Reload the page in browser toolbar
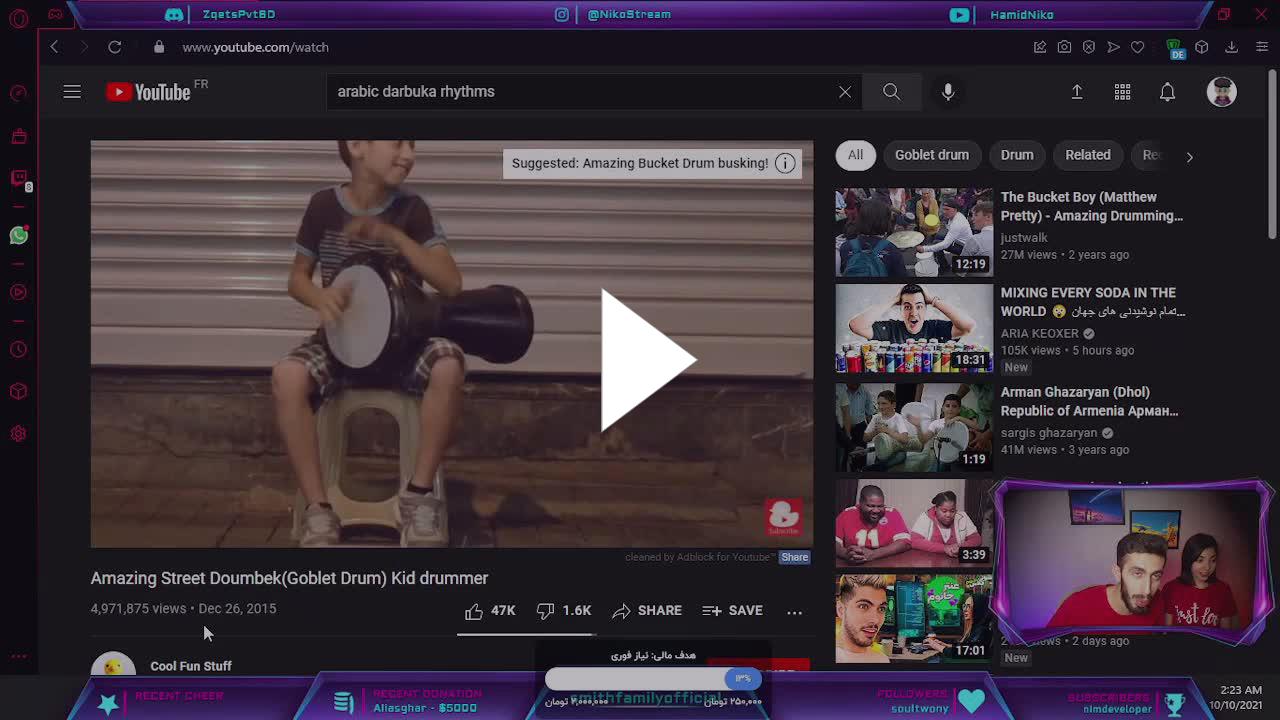Image resolution: width=1280 pixels, height=720 pixels. pos(115,47)
